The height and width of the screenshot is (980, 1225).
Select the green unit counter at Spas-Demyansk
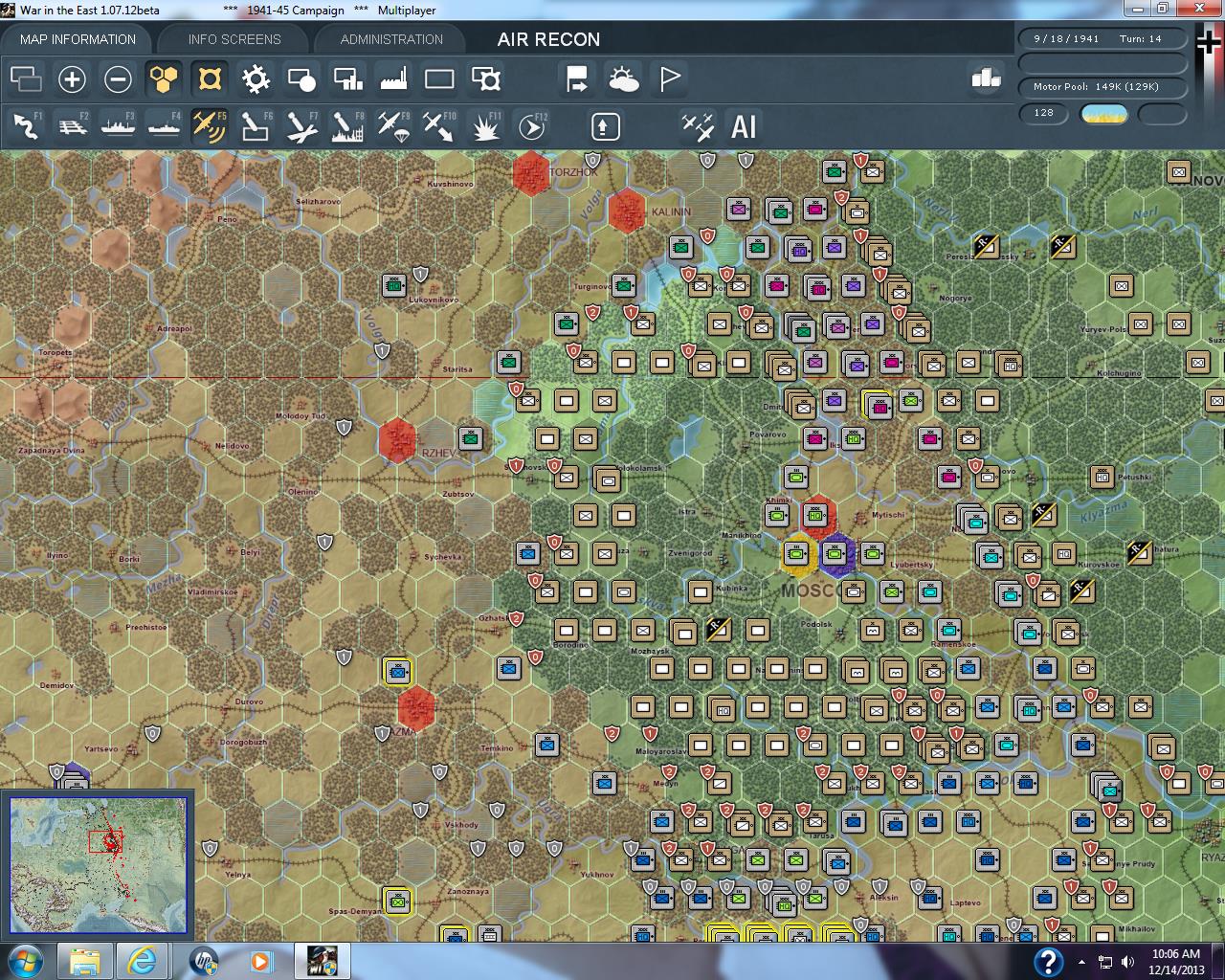tap(397, 901)
